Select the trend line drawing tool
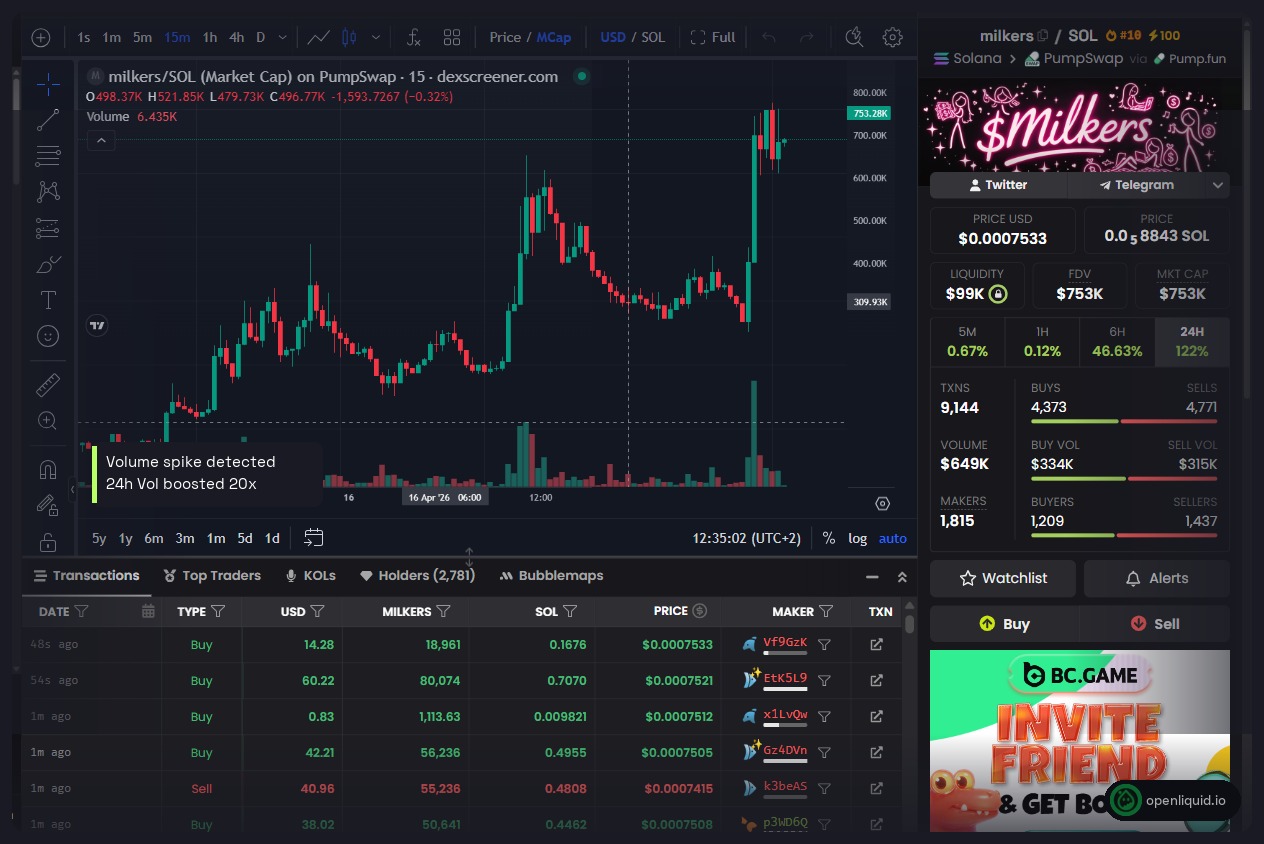The width and height of the screenshot is (1264, 844). [48, 120]
